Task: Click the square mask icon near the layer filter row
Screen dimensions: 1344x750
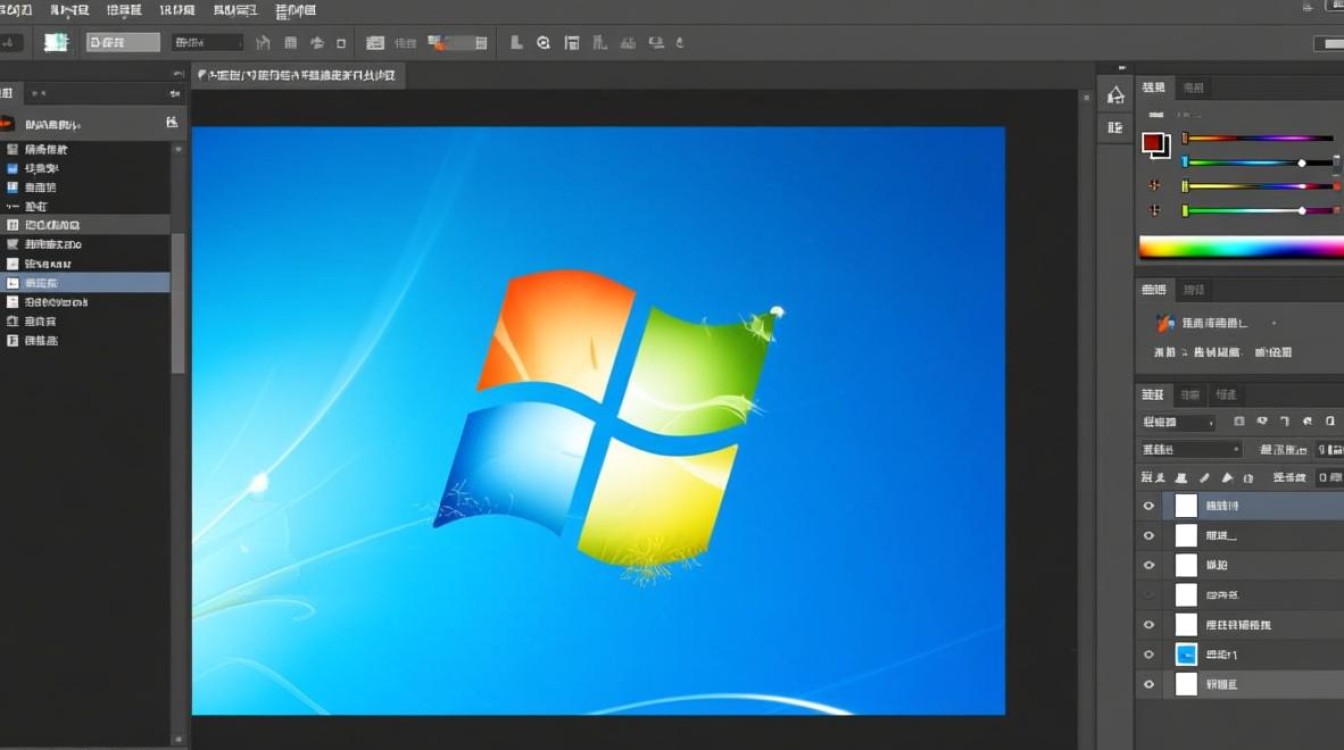Action: click(1238, 422)
